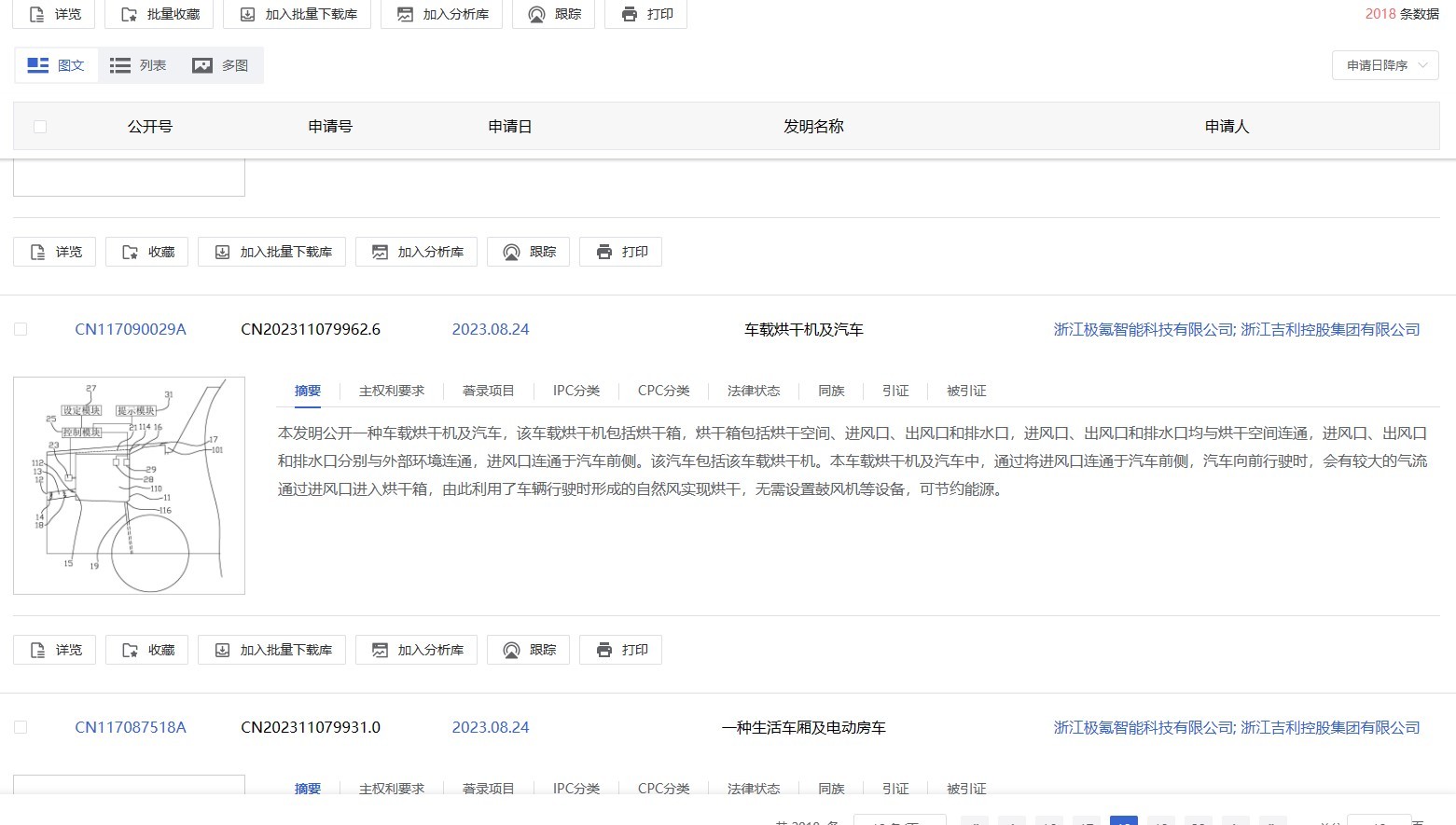Open the 法律状态 tab of CN117090029A
1456x825 pixels.
(x=754, y=391)
